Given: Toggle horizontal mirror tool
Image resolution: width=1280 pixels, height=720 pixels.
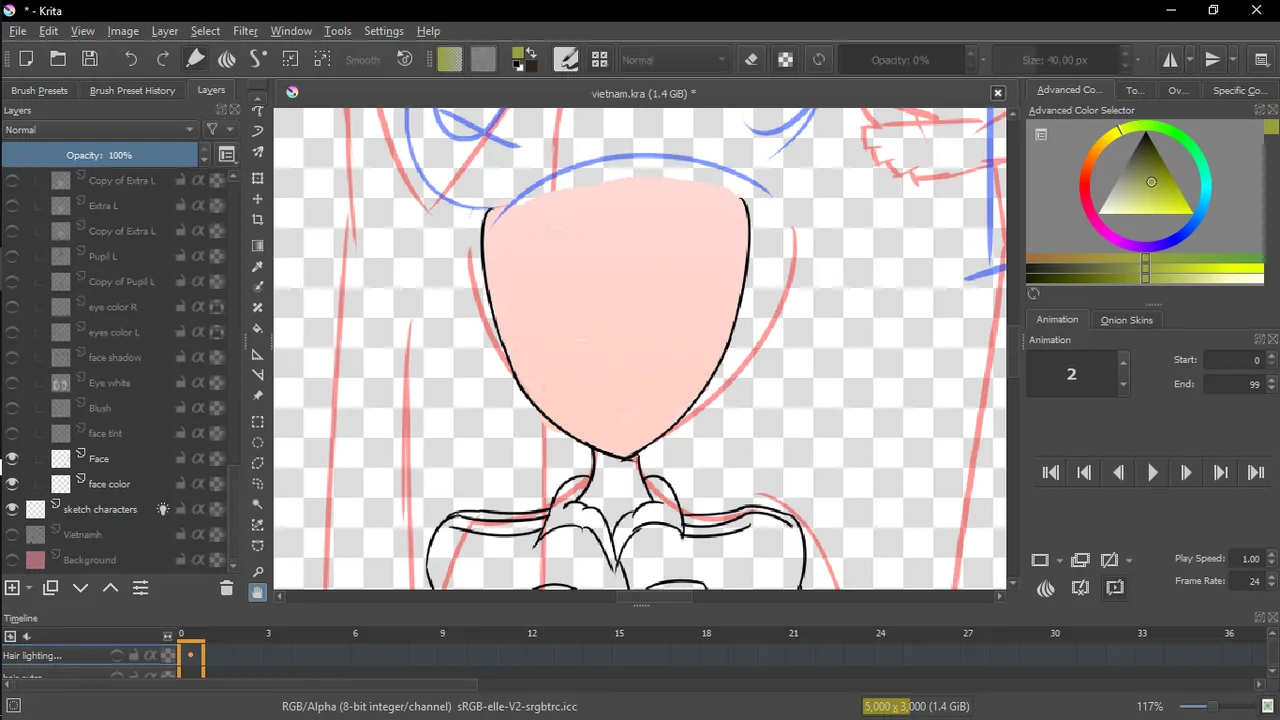Looking at the screenshot, I should (x=1169, y=59).
